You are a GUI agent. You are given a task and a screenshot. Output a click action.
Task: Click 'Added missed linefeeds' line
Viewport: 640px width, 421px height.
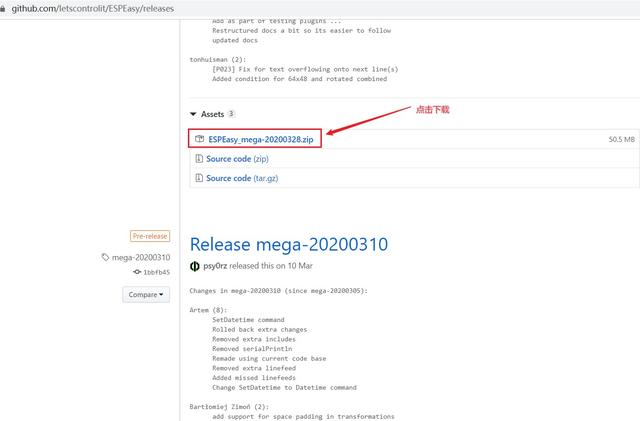pos(254,378)
